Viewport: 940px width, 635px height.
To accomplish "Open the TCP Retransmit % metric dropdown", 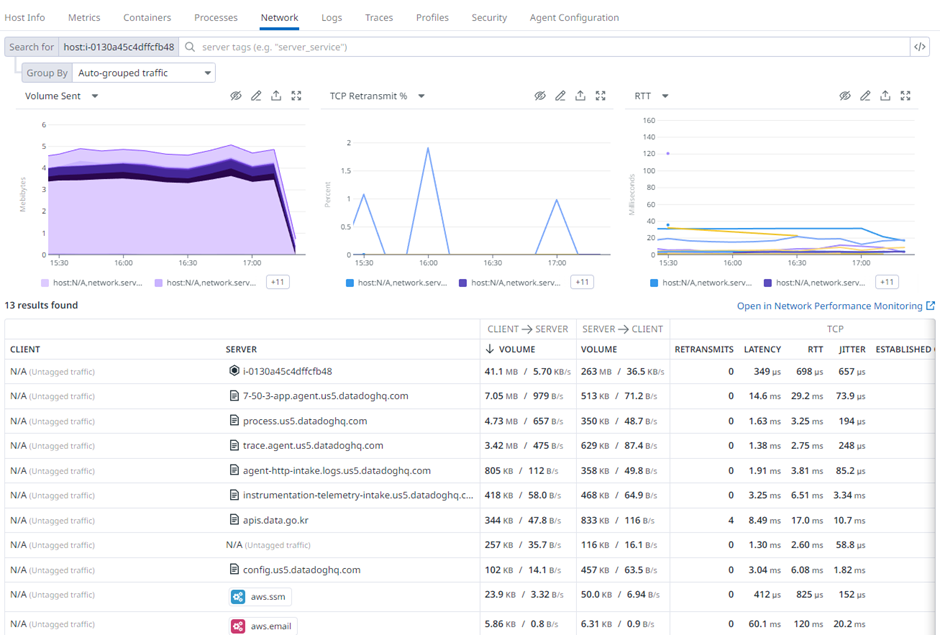I will (421, 96).
